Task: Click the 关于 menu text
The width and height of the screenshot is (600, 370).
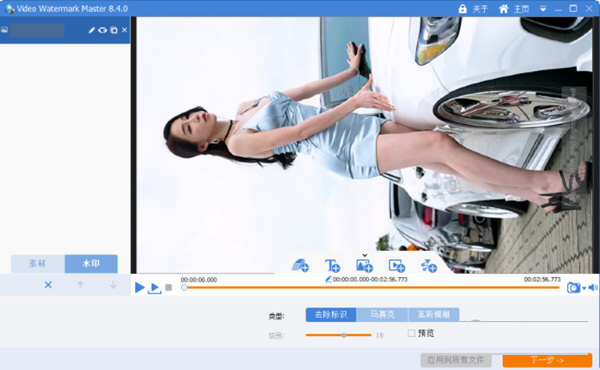Action: click(480, 9)
